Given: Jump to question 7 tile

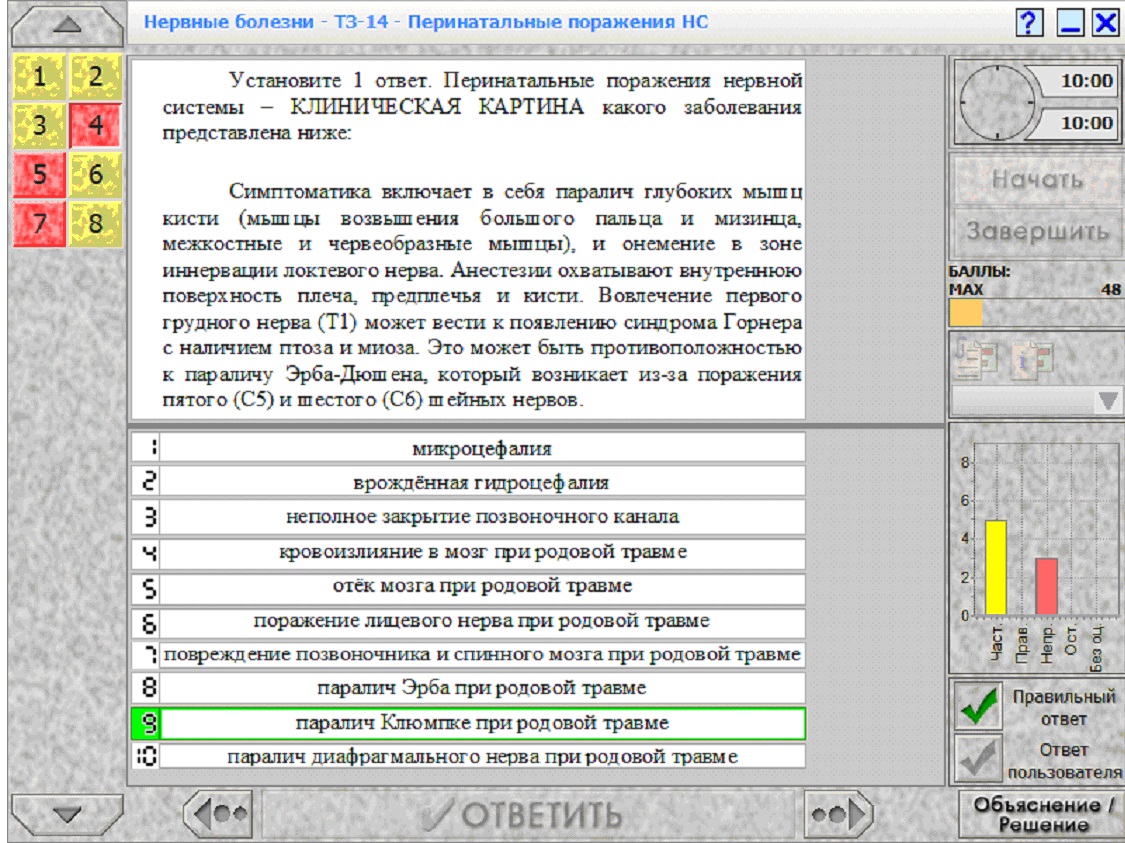Looking at the screenshot, I should [39, 223].
